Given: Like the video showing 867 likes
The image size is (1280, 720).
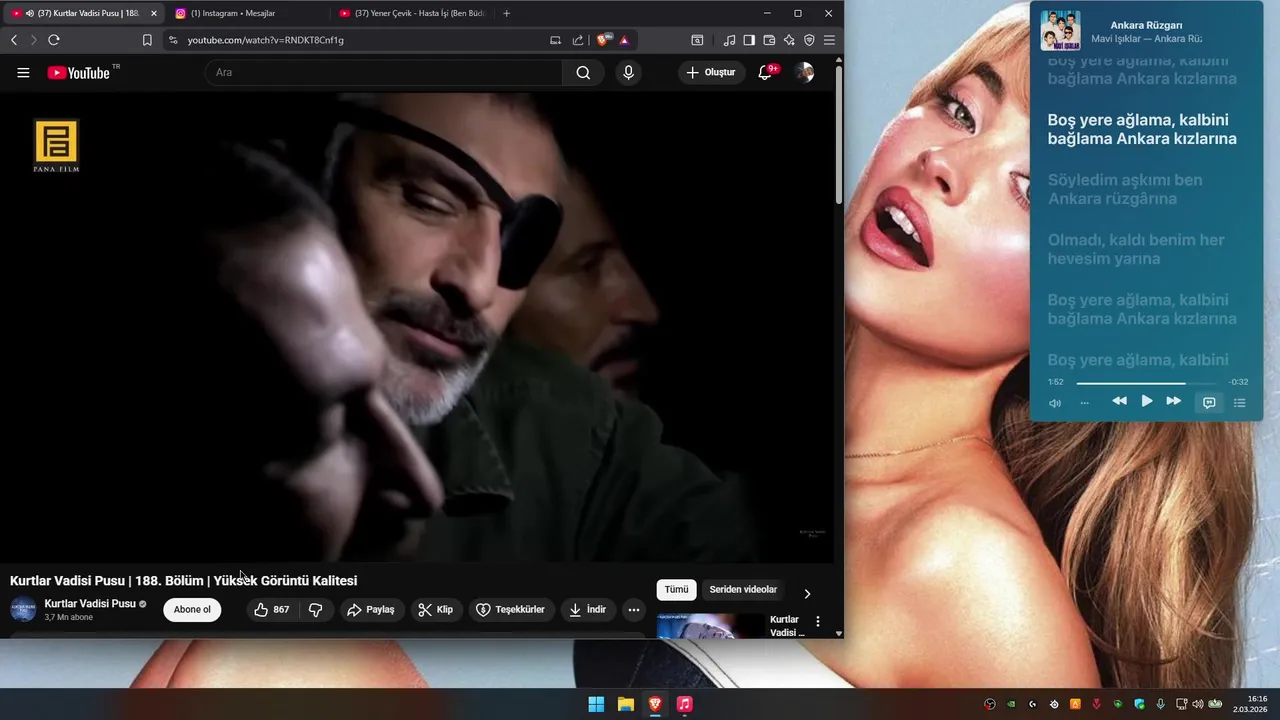Looking at the screenshot, I should point(271,610).
